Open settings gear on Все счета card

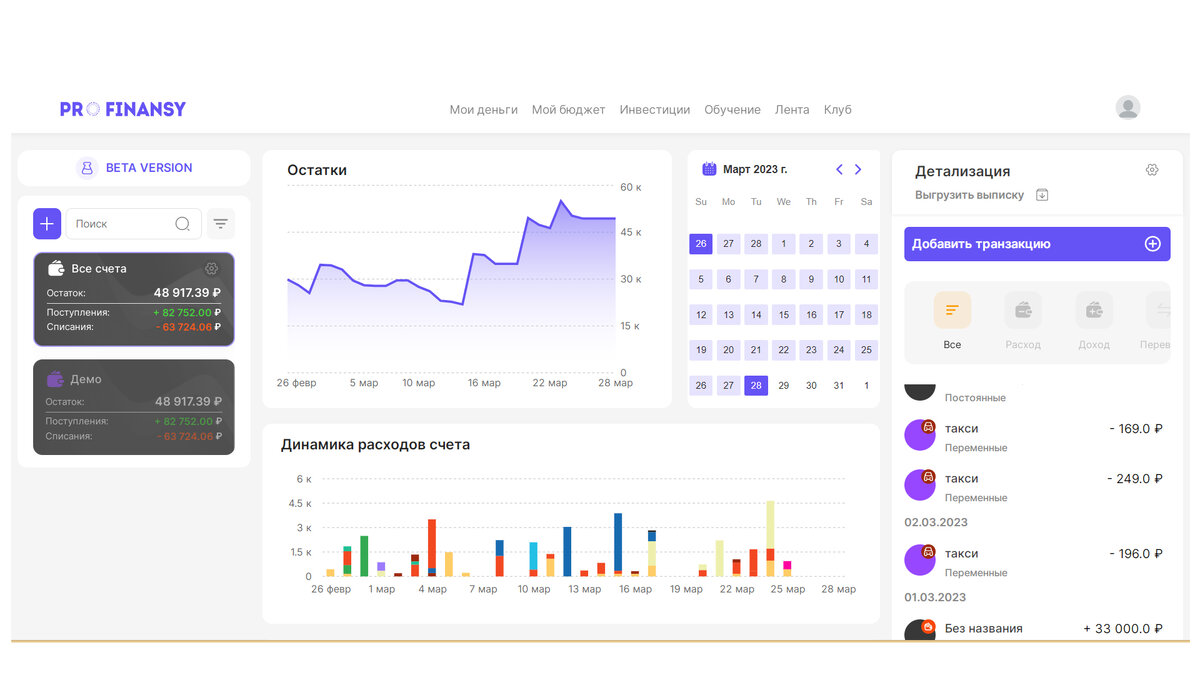point(211,268)
